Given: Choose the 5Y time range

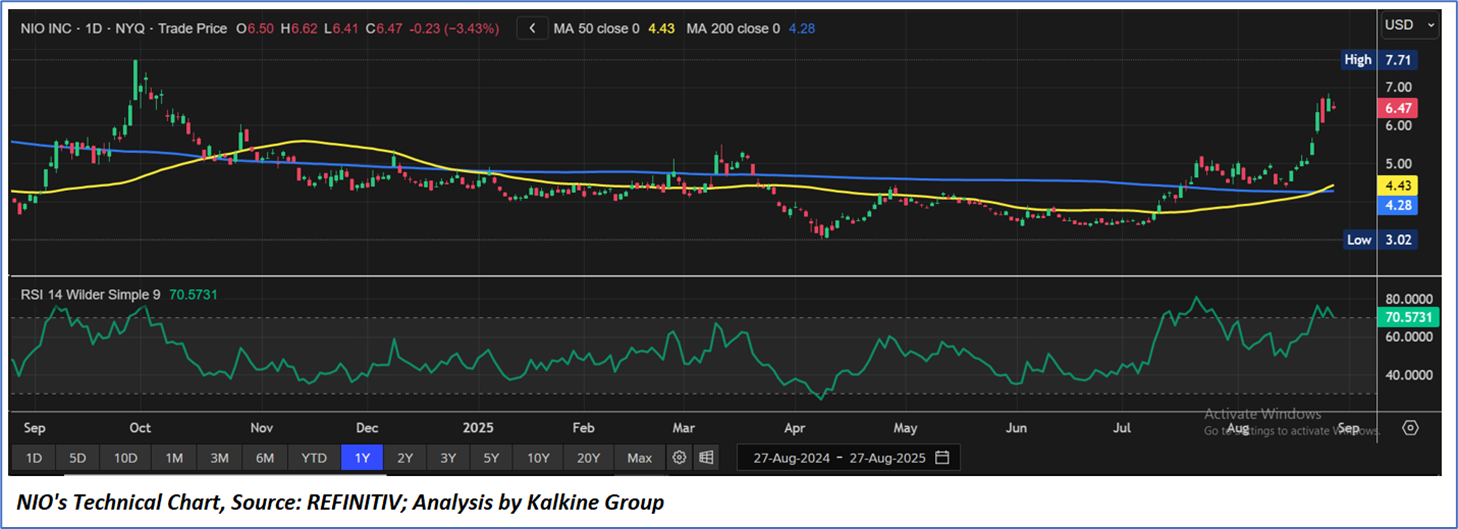Looking at the screenshot, I should [x=491, y=458].
